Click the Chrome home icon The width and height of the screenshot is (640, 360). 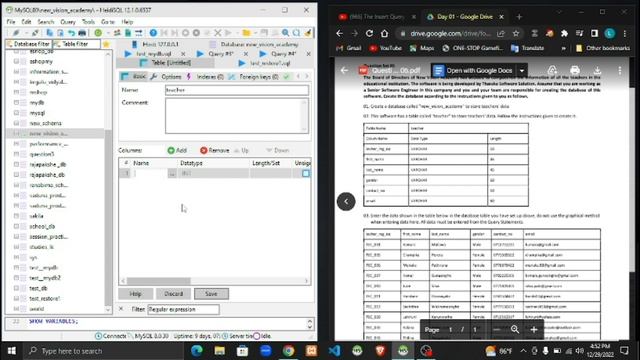tap(384, 33)
